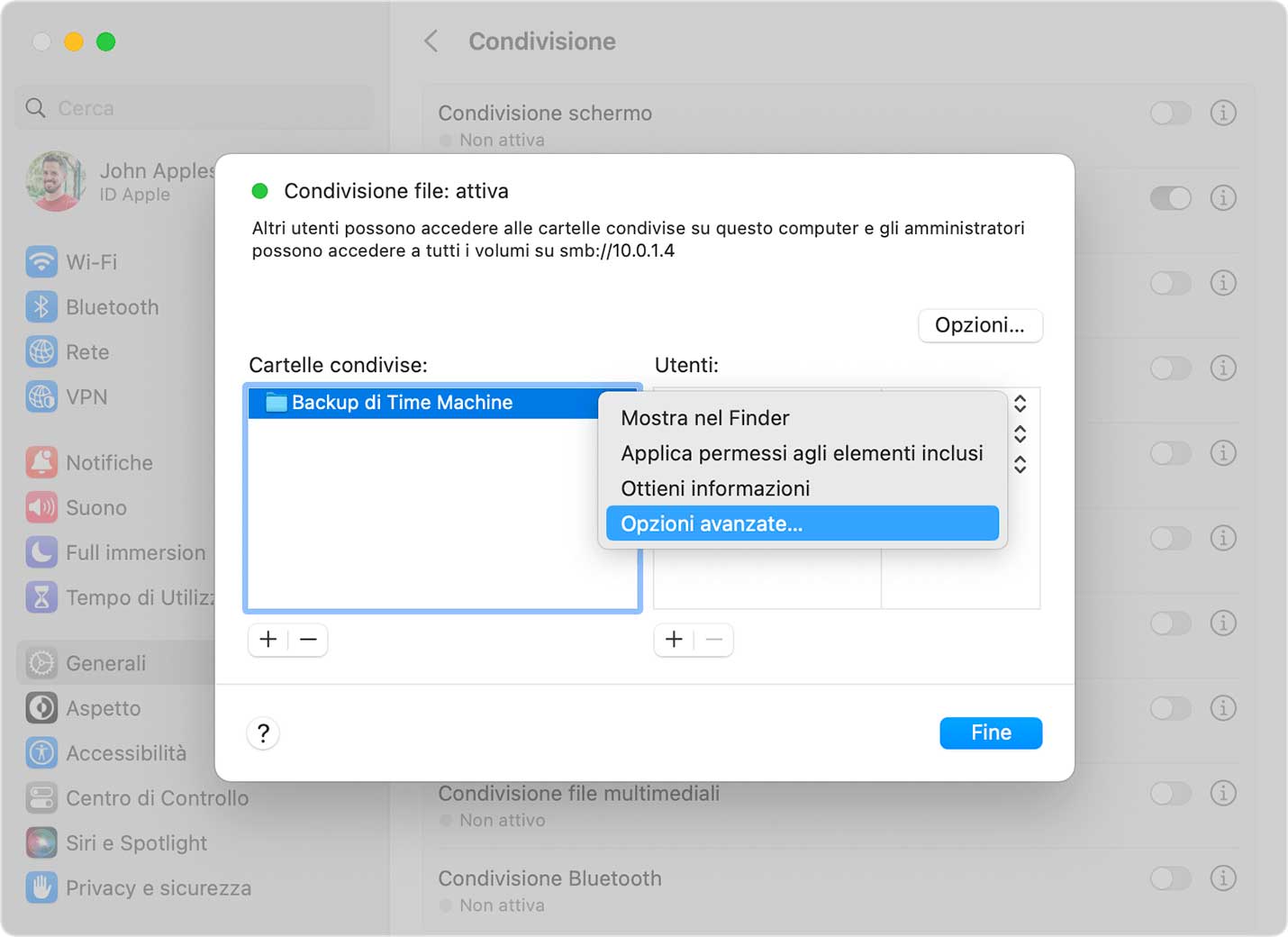This screenshot has height=937, width=1288.
Task: Open first user permission stepper popup
Action: pyautogui.click(x=1020, y=404)
